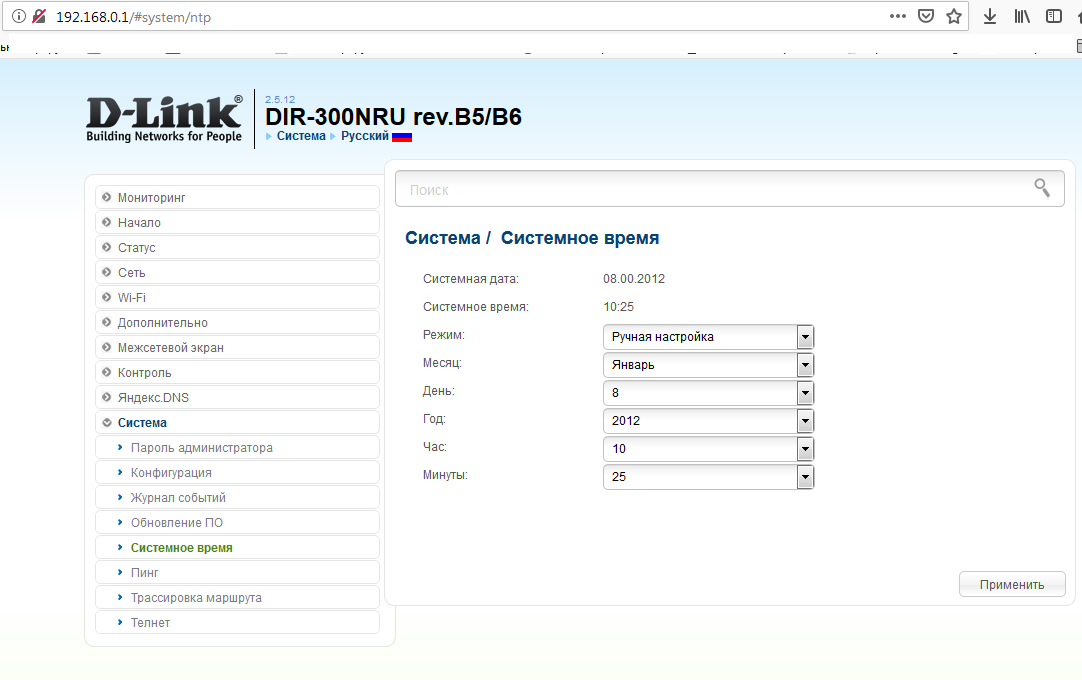Bookmark this page with the star icon
Image resolution: width=1082 pixels, height=680 pixels.
pyautogui.click(x=954, y=16)
